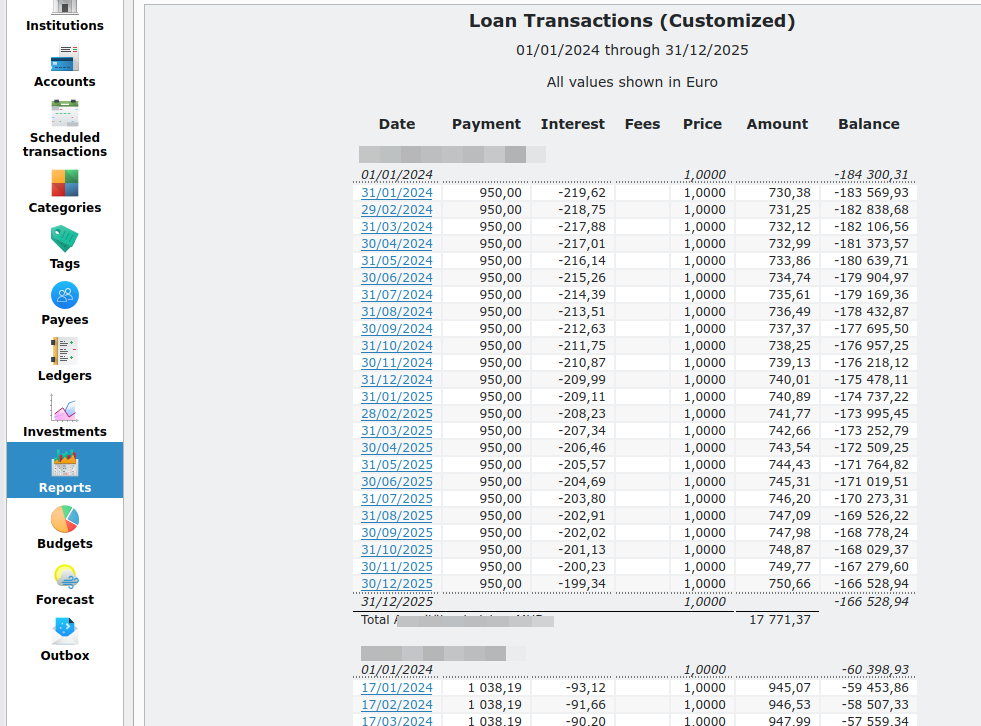Viewport: 981px width, 726px height.
Task: Open the Institutions view icon
Action: click(x=65, y=8)
